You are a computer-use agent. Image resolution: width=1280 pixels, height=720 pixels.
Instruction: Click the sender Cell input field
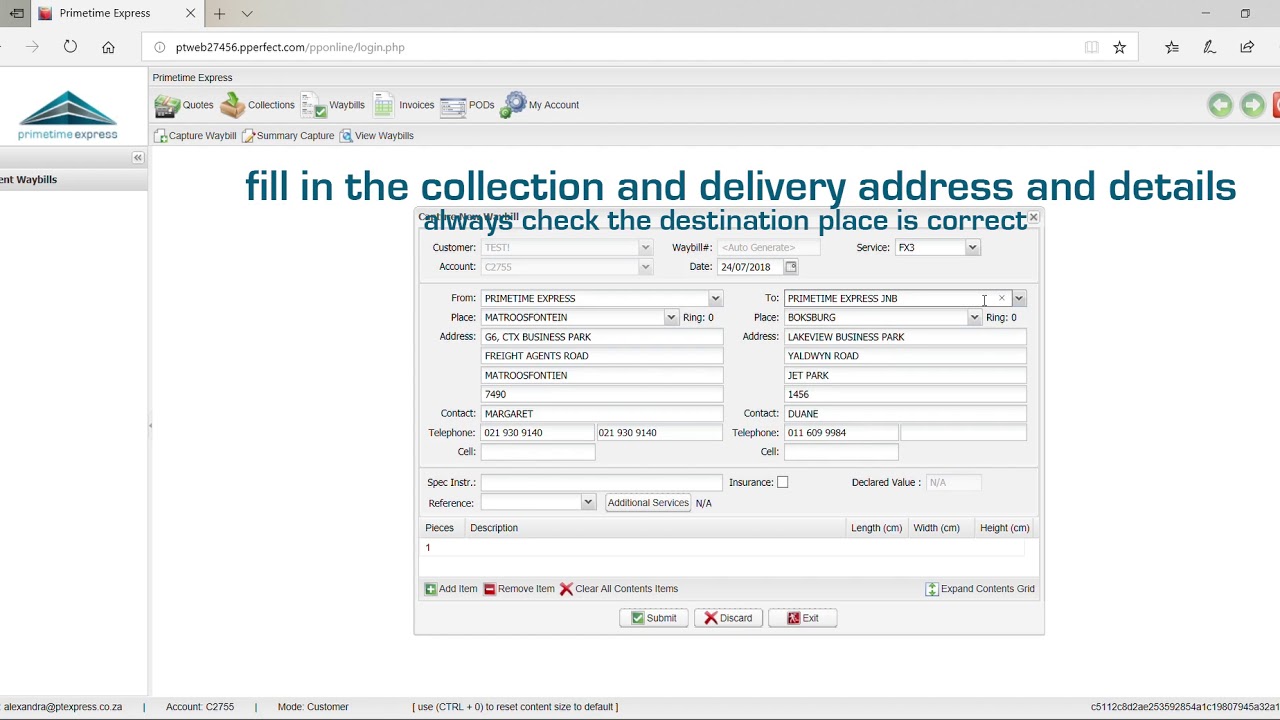point(538,452)
